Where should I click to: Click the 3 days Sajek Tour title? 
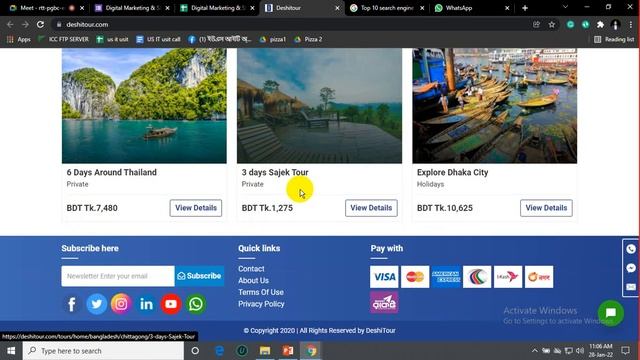click(275, 172)
